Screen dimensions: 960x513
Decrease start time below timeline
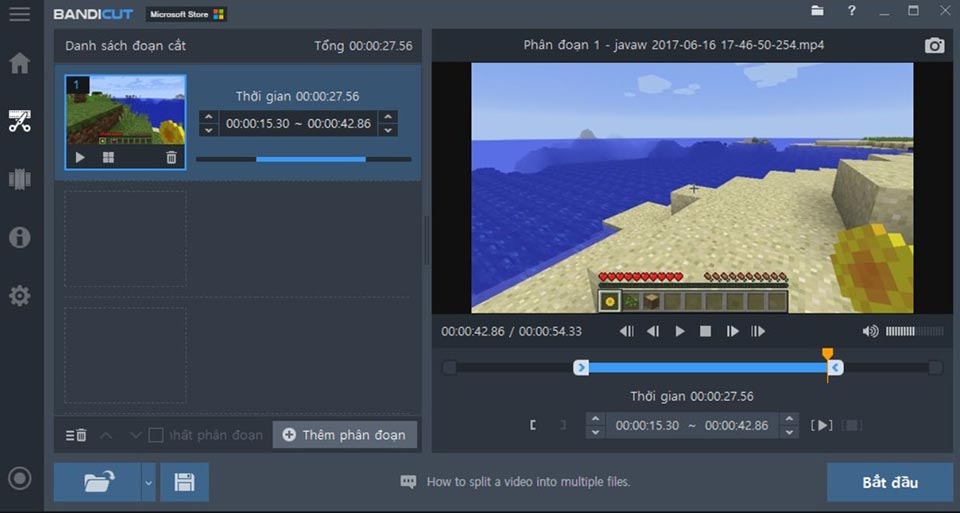(595, 432)
